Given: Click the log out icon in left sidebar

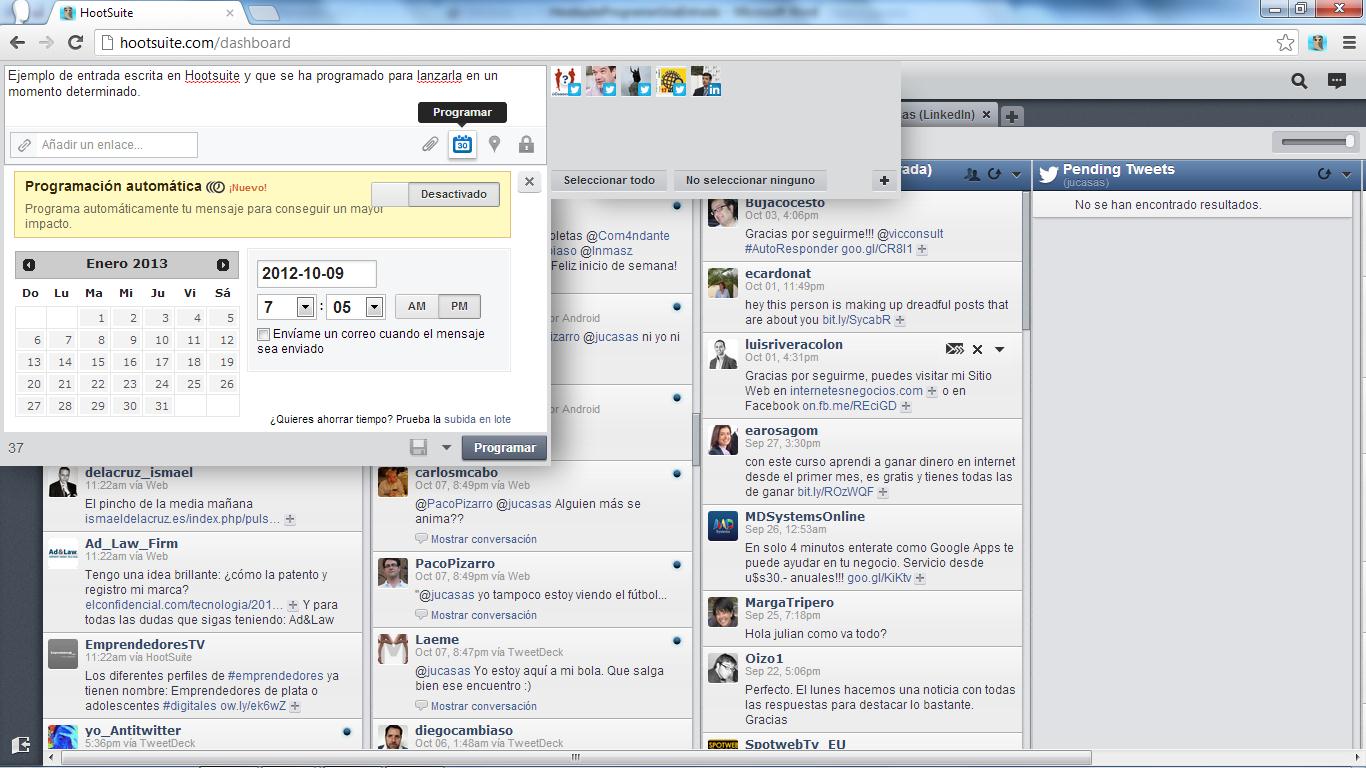Looking at the screenshot, I should coord(21,745).
